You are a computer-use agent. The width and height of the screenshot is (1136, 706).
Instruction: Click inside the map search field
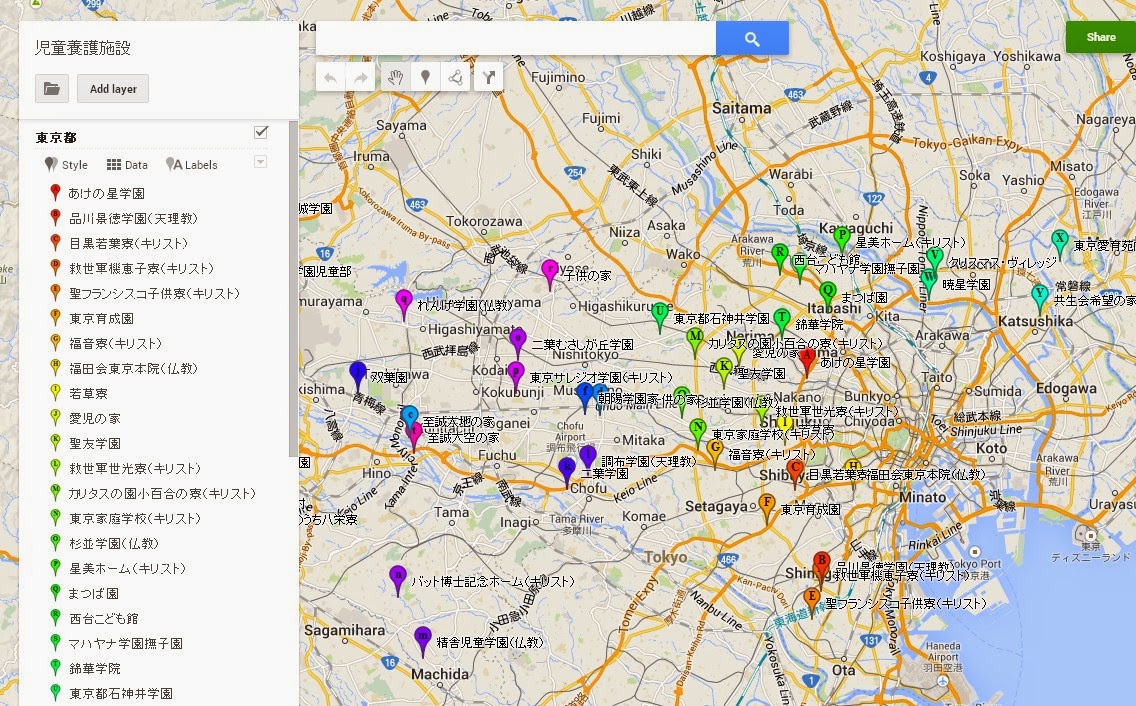coord(516,38)
